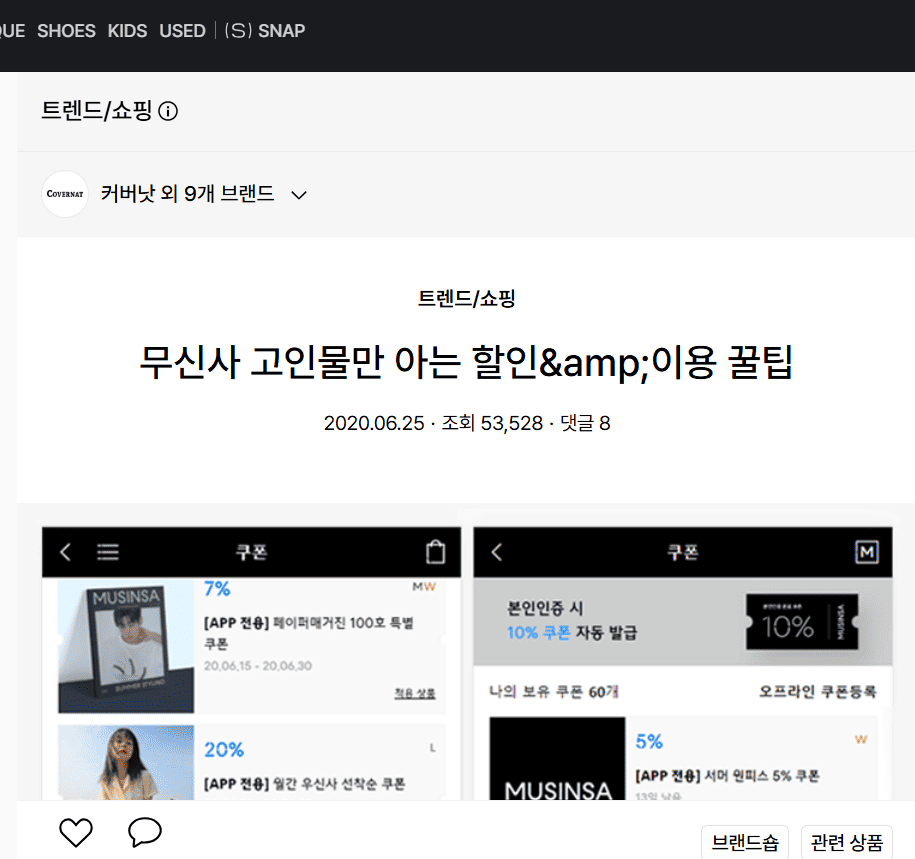
Task: Click the 20% discount label
Action: coord(224,749)
